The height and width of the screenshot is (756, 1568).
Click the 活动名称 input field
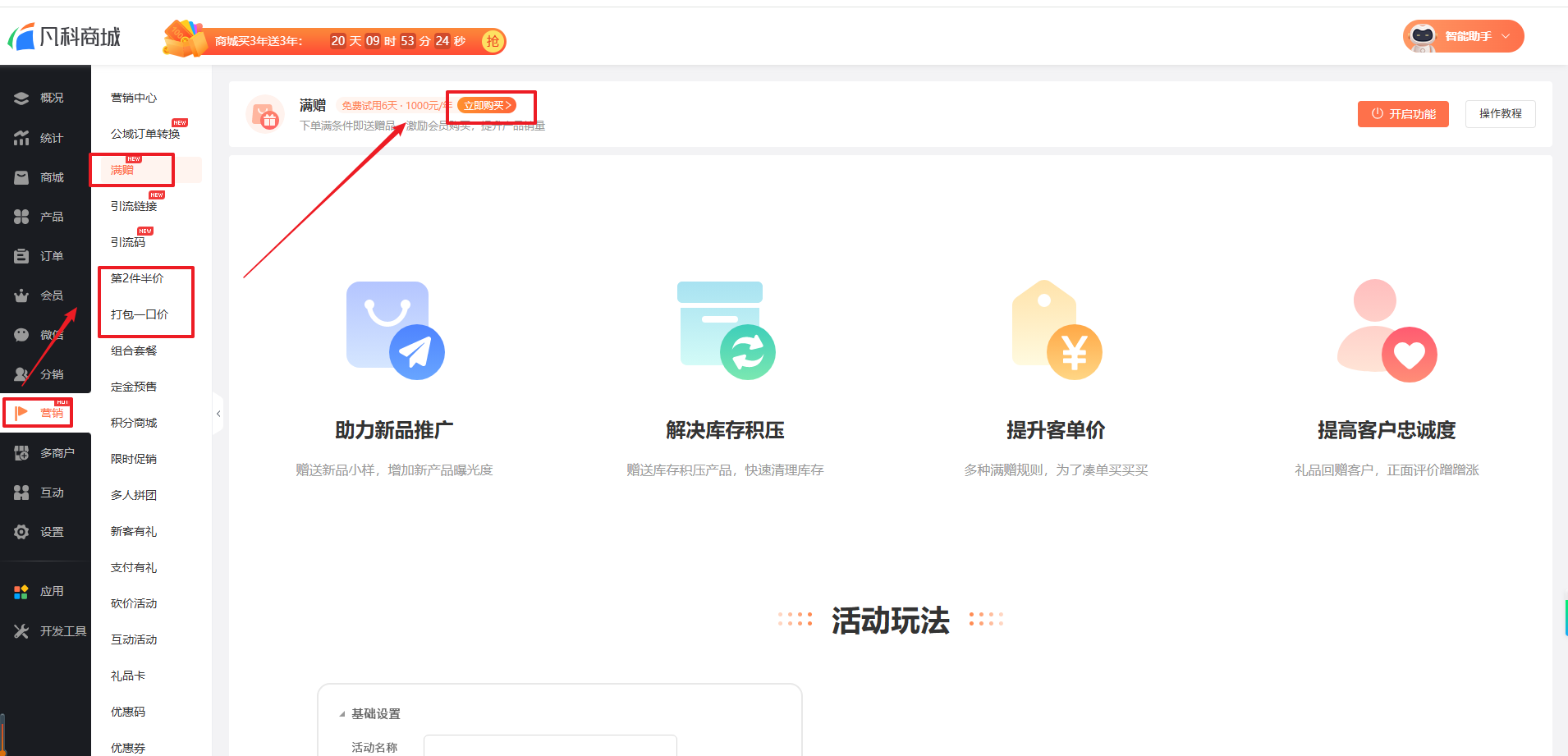pyautogui.click(x=550, y=746)
